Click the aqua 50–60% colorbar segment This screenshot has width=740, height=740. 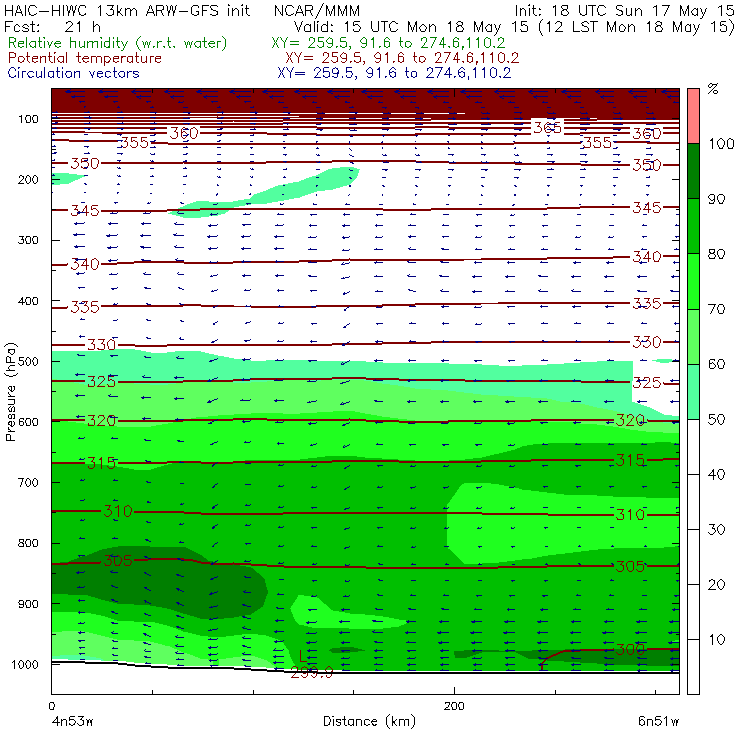[x=693, y=392]
